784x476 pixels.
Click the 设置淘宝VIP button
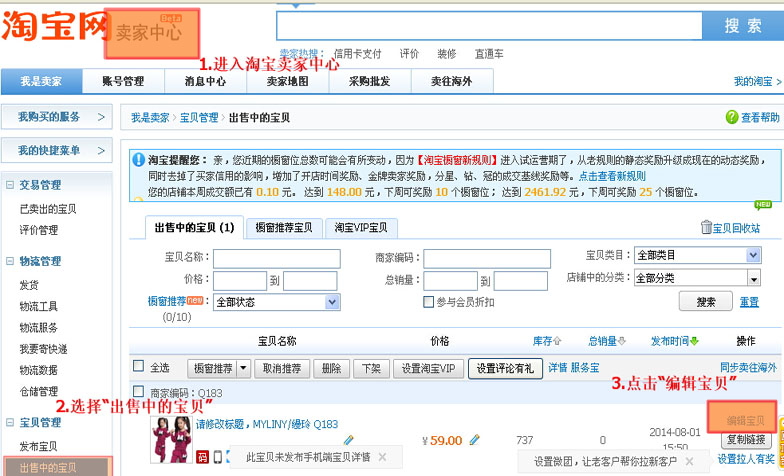point(428,368)
